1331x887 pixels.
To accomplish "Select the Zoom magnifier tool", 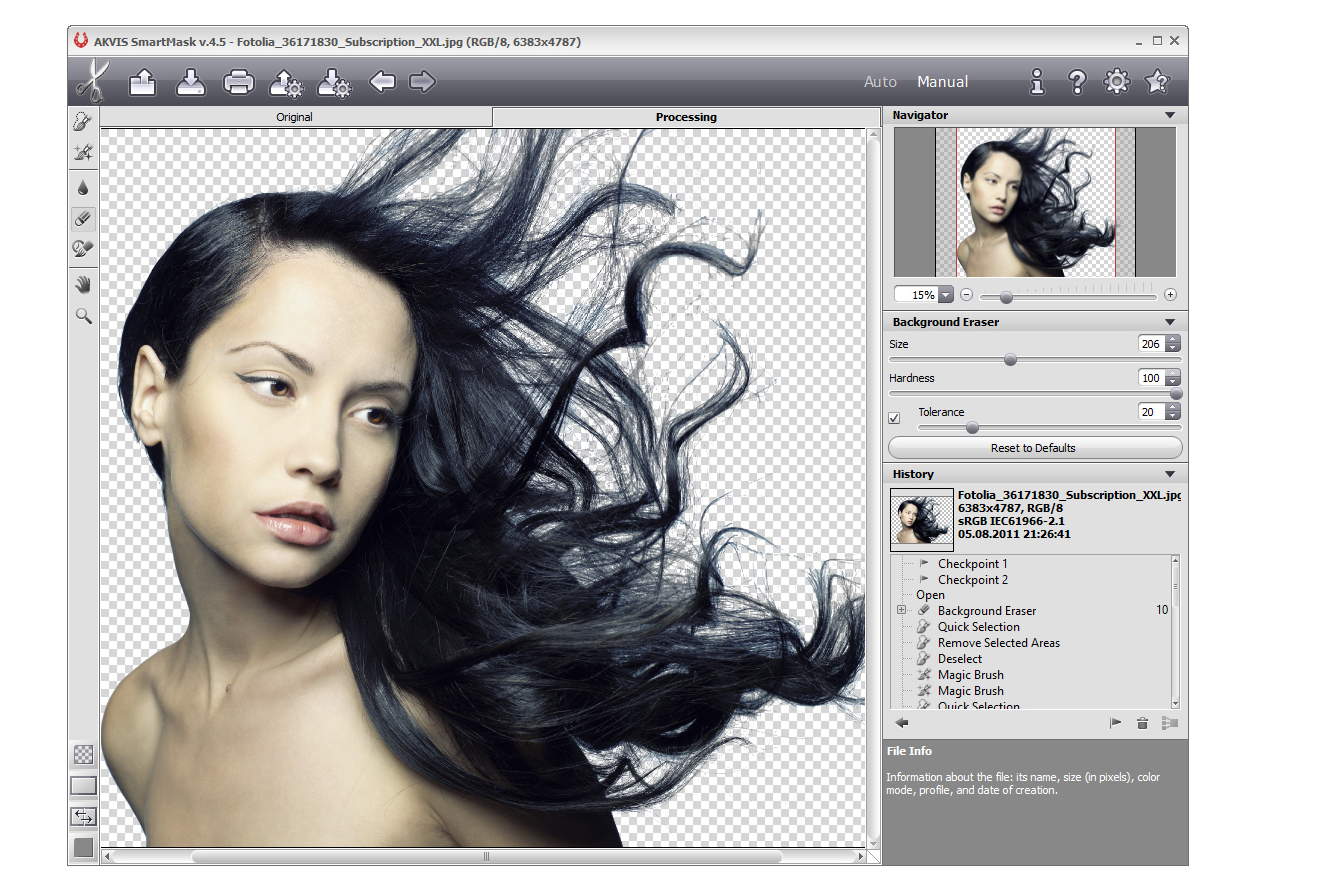I will pos(84,316).
